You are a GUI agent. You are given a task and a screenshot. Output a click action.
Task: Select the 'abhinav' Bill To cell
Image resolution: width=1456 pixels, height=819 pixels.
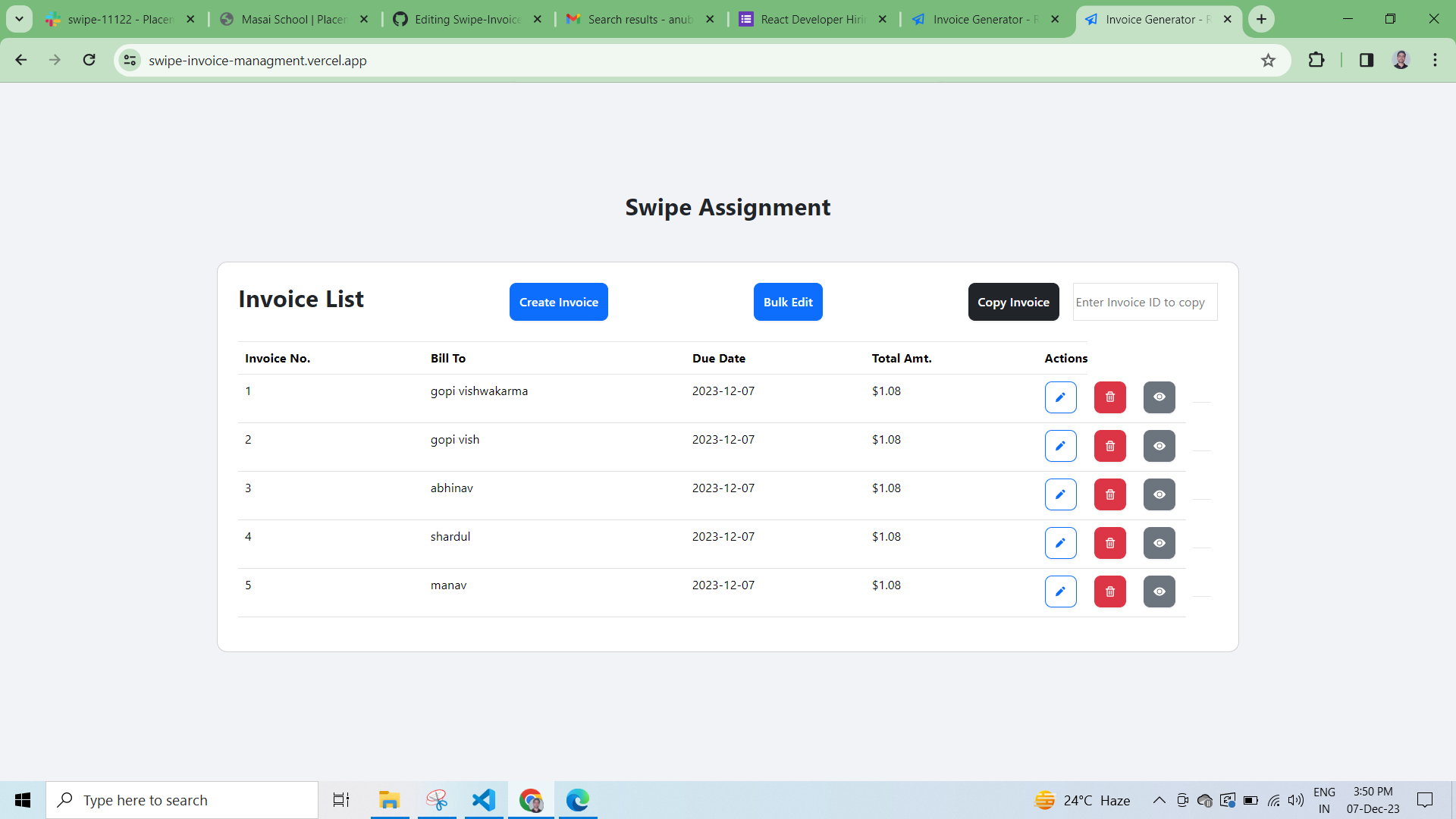452,488
